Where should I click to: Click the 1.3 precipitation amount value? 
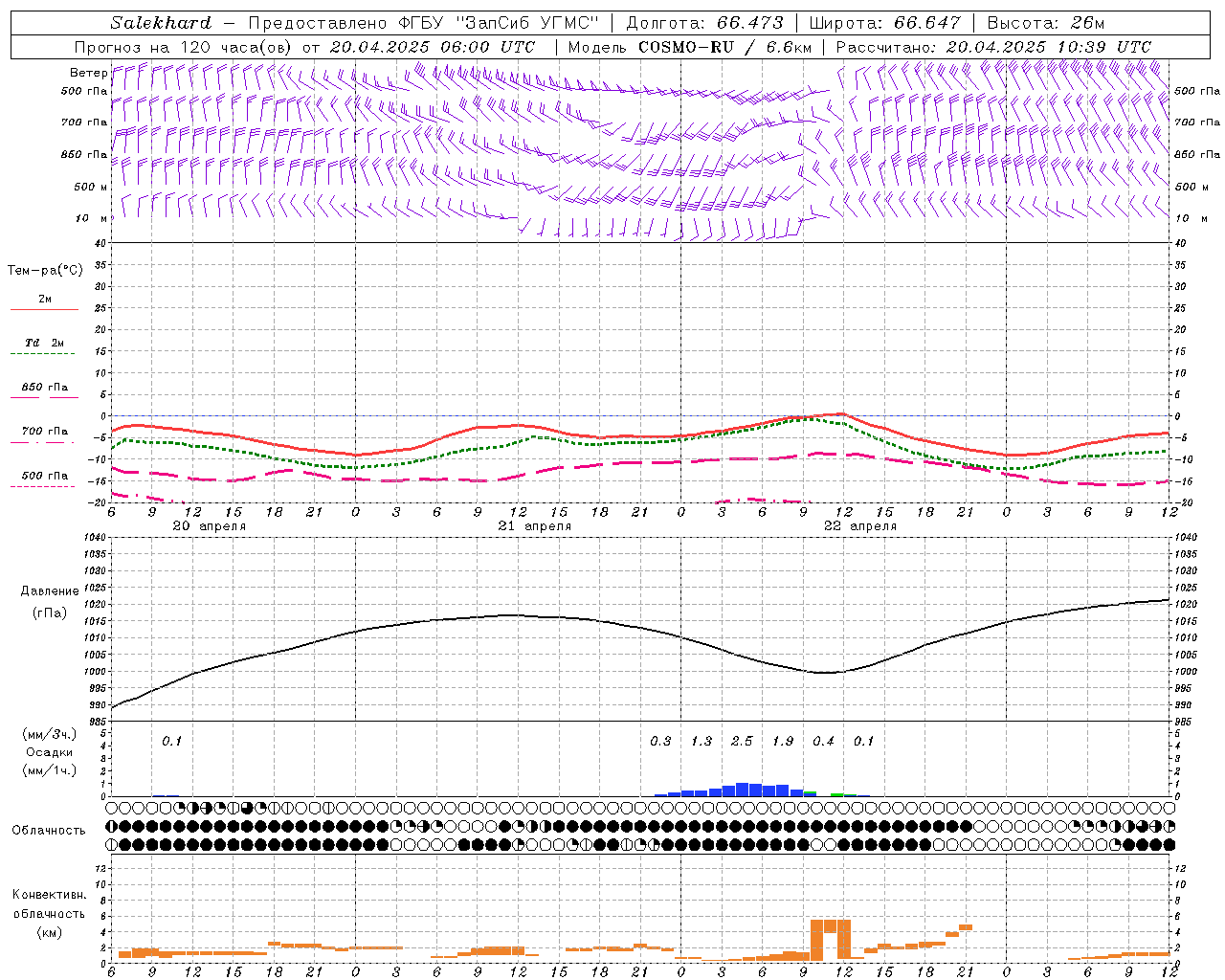702,742
